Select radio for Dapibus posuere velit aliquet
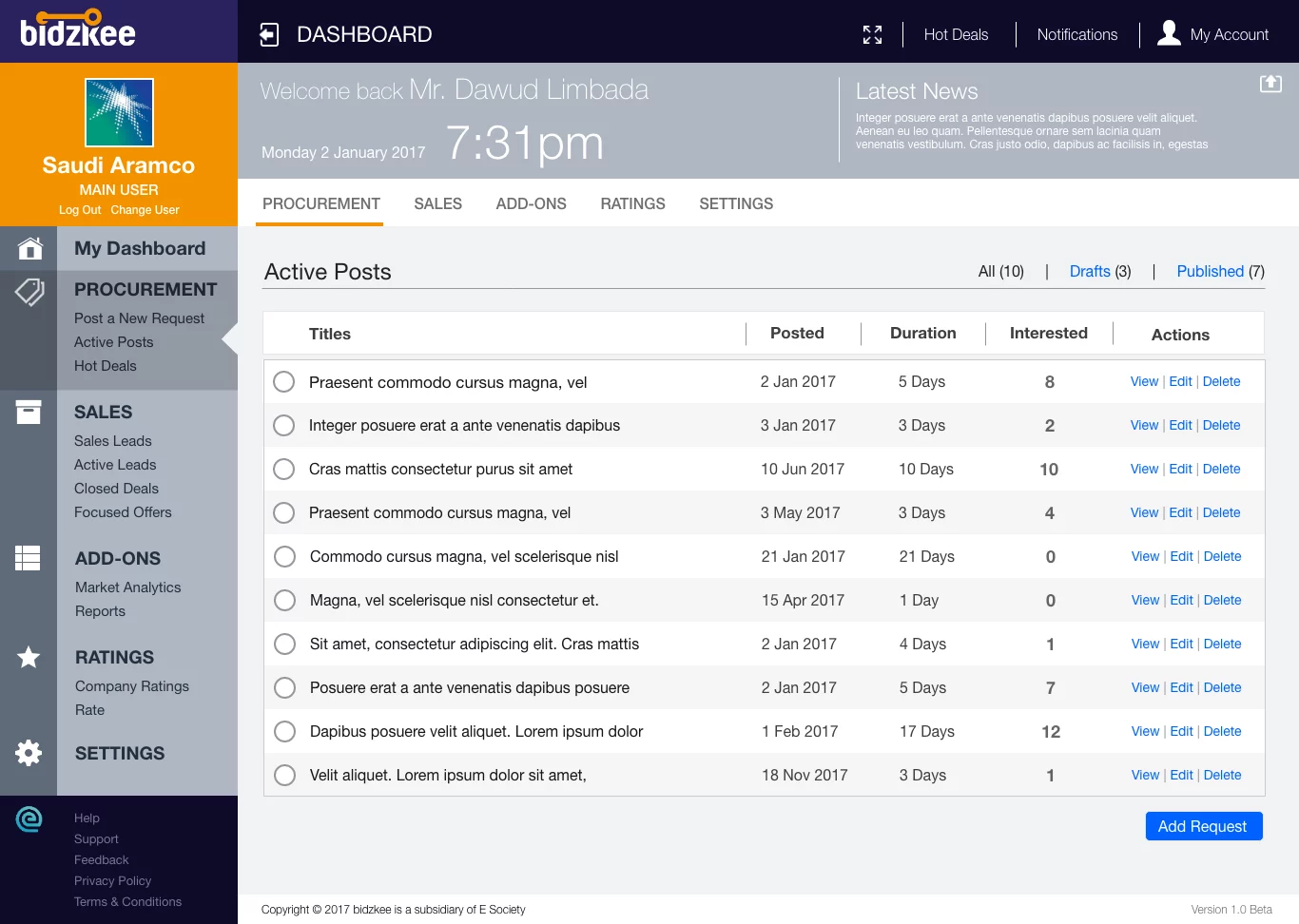Viewport: 1299px width, 924px height. (284, 731)
